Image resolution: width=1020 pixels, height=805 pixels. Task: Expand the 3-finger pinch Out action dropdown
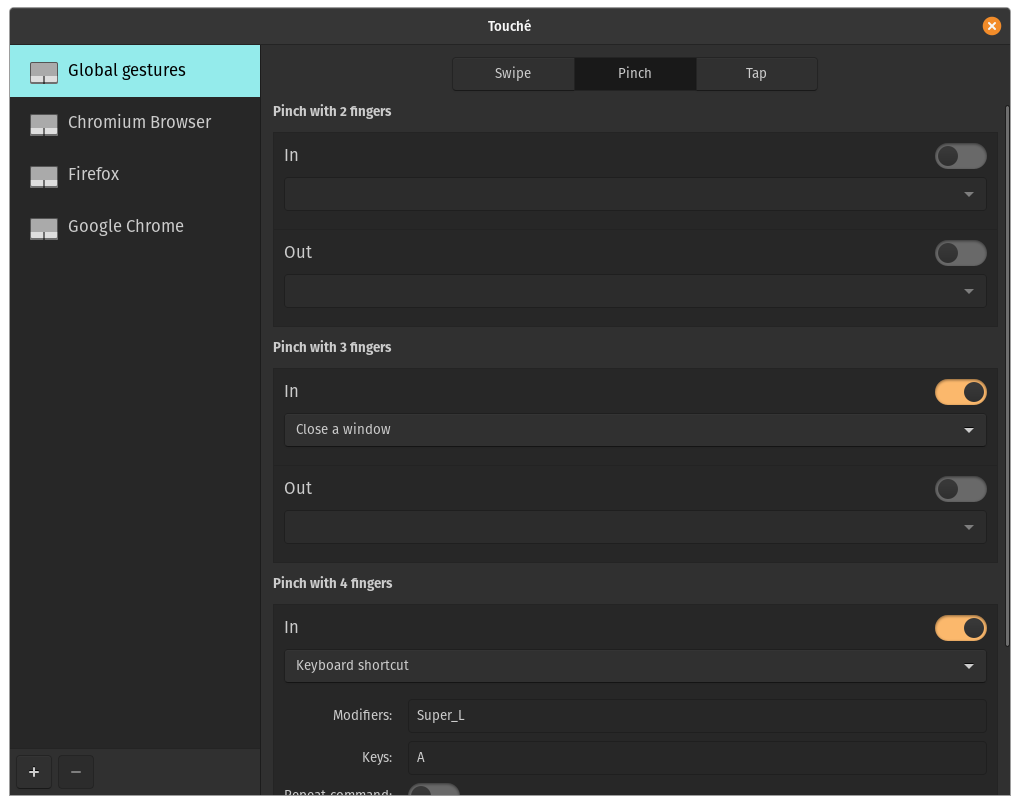[x=635, y=527]
